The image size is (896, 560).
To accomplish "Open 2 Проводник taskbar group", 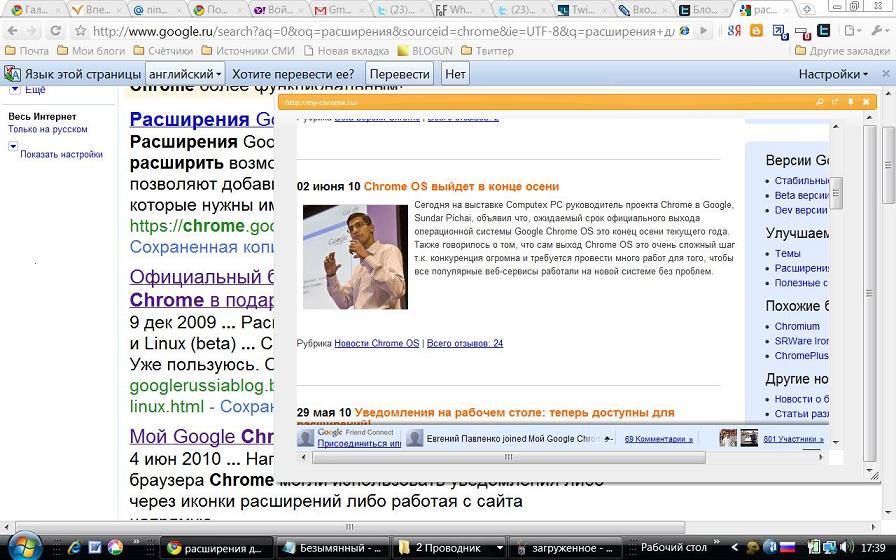I will point(449,548).
